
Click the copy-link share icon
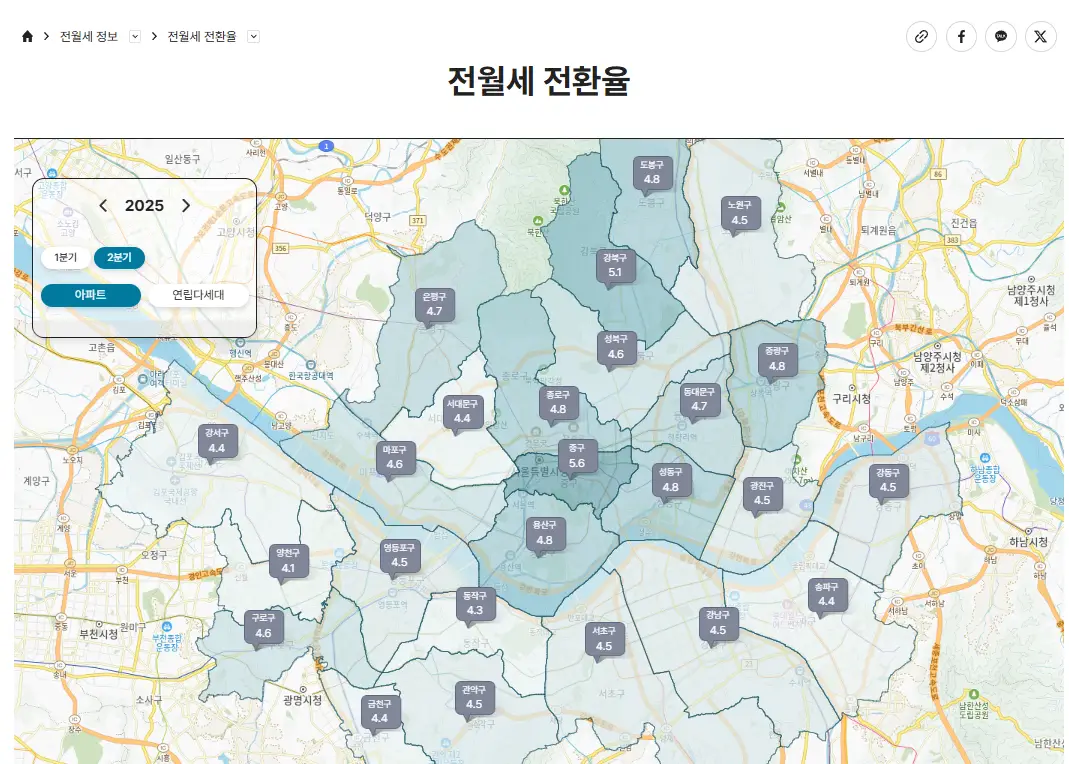921,37
